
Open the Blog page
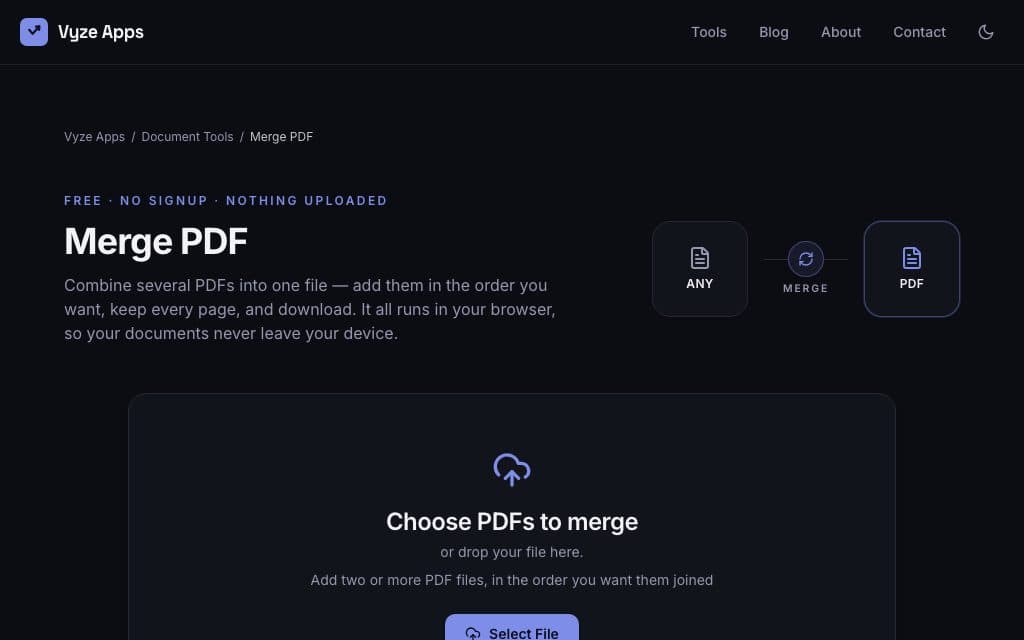click(773, 32)
